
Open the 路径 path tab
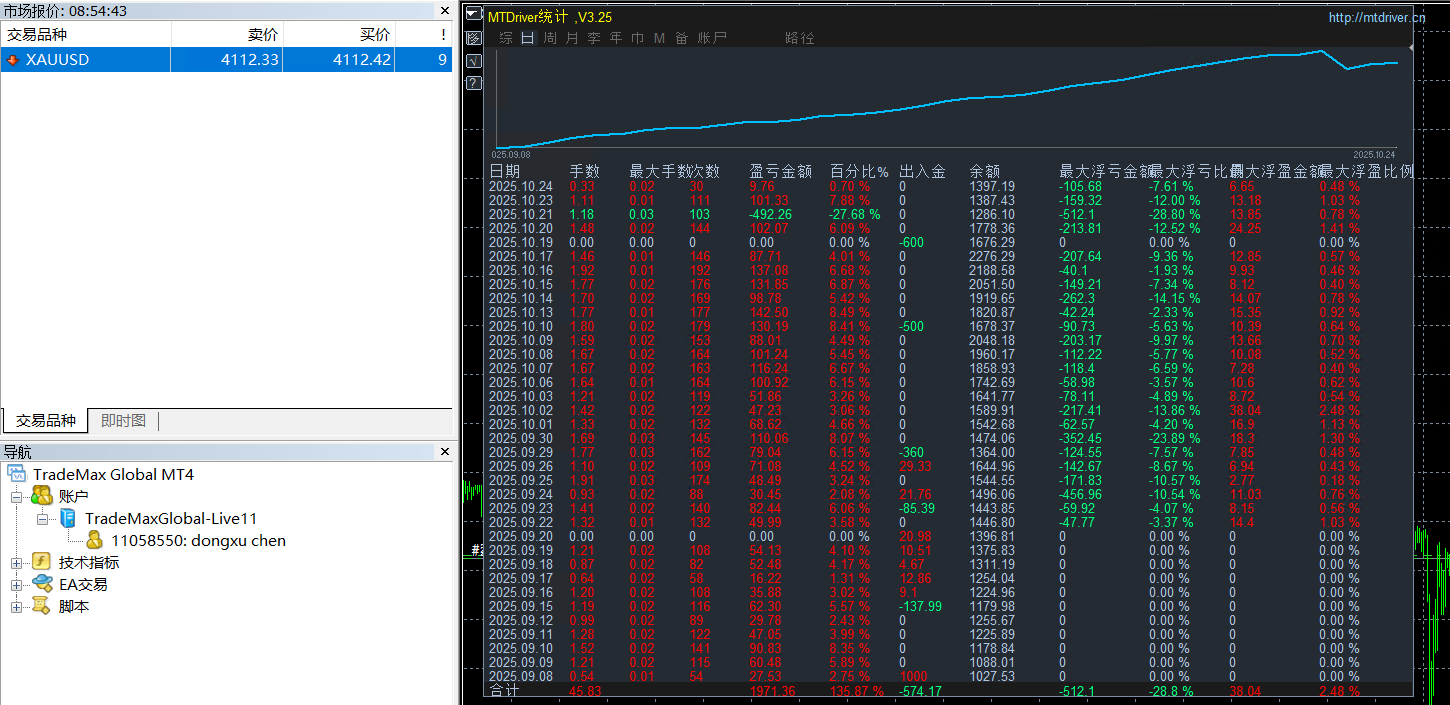[x=800, y=38]
